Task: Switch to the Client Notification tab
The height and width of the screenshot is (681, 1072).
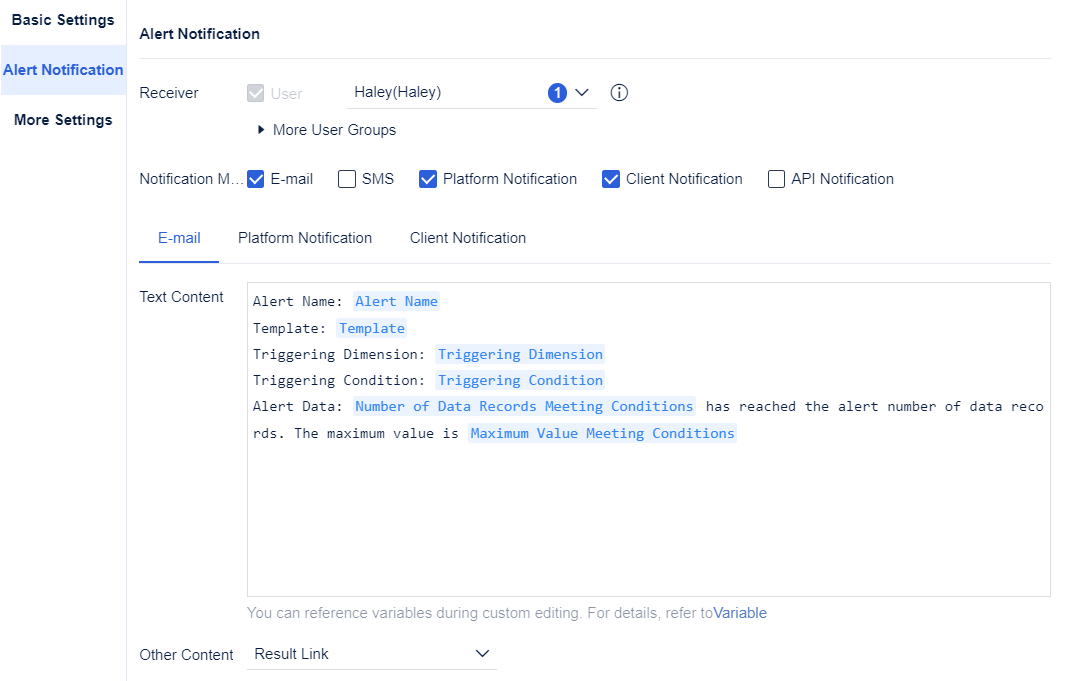Action: click(x=468, y=238)
